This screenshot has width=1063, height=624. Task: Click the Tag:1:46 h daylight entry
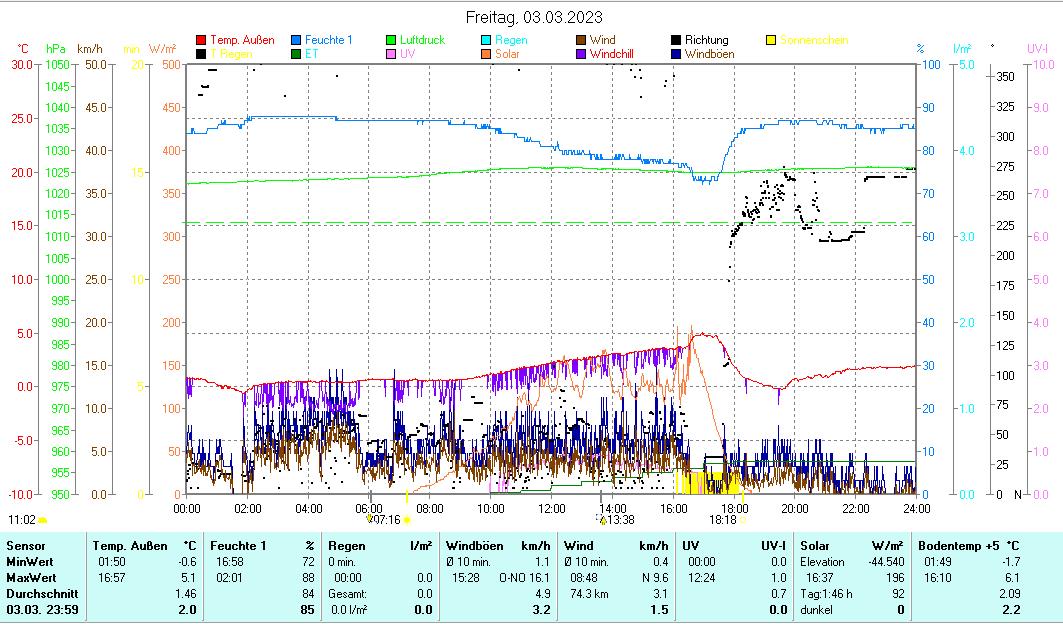(826, 593)
